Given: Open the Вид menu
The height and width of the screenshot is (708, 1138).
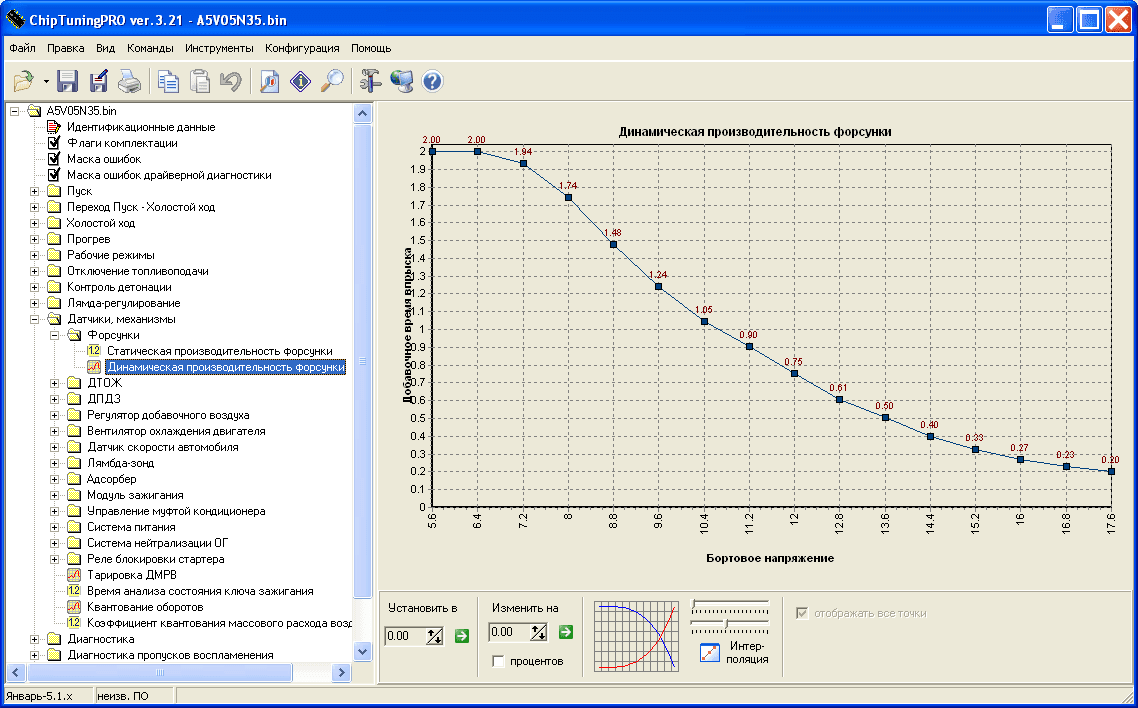Looking at the screenshot, I should click(106, 49).
